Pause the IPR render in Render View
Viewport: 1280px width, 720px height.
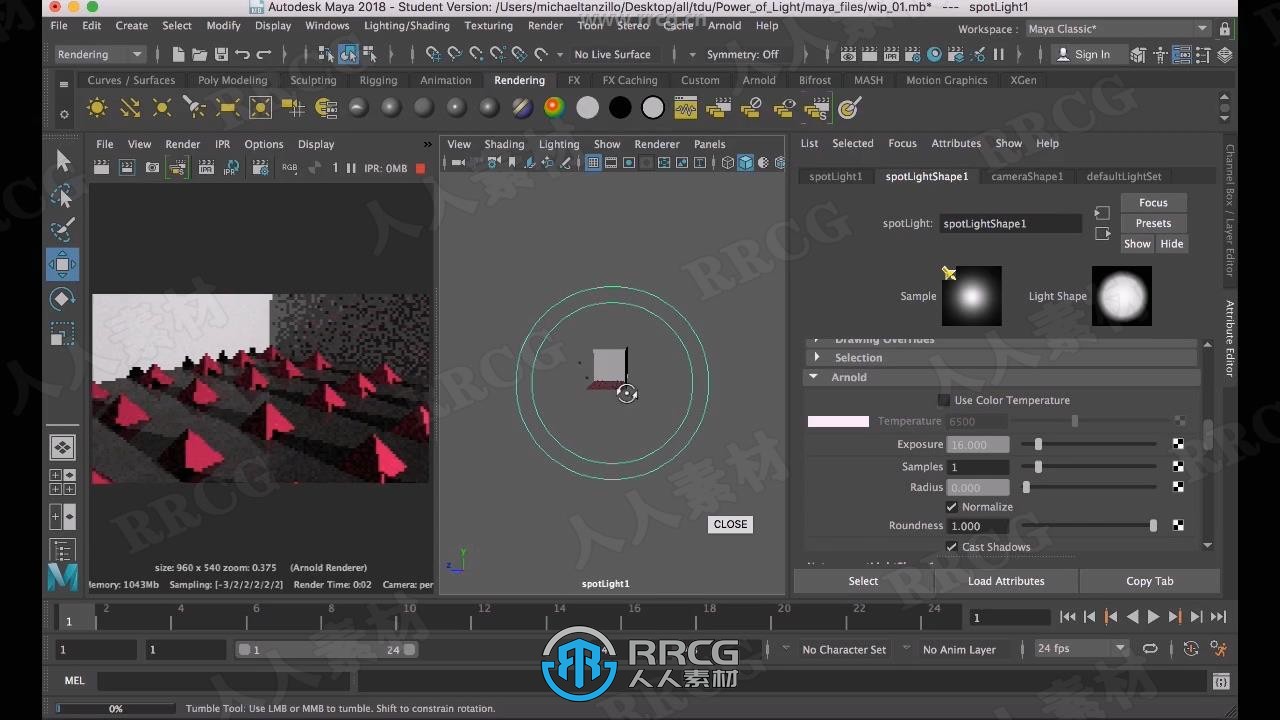tap(351, 168)
